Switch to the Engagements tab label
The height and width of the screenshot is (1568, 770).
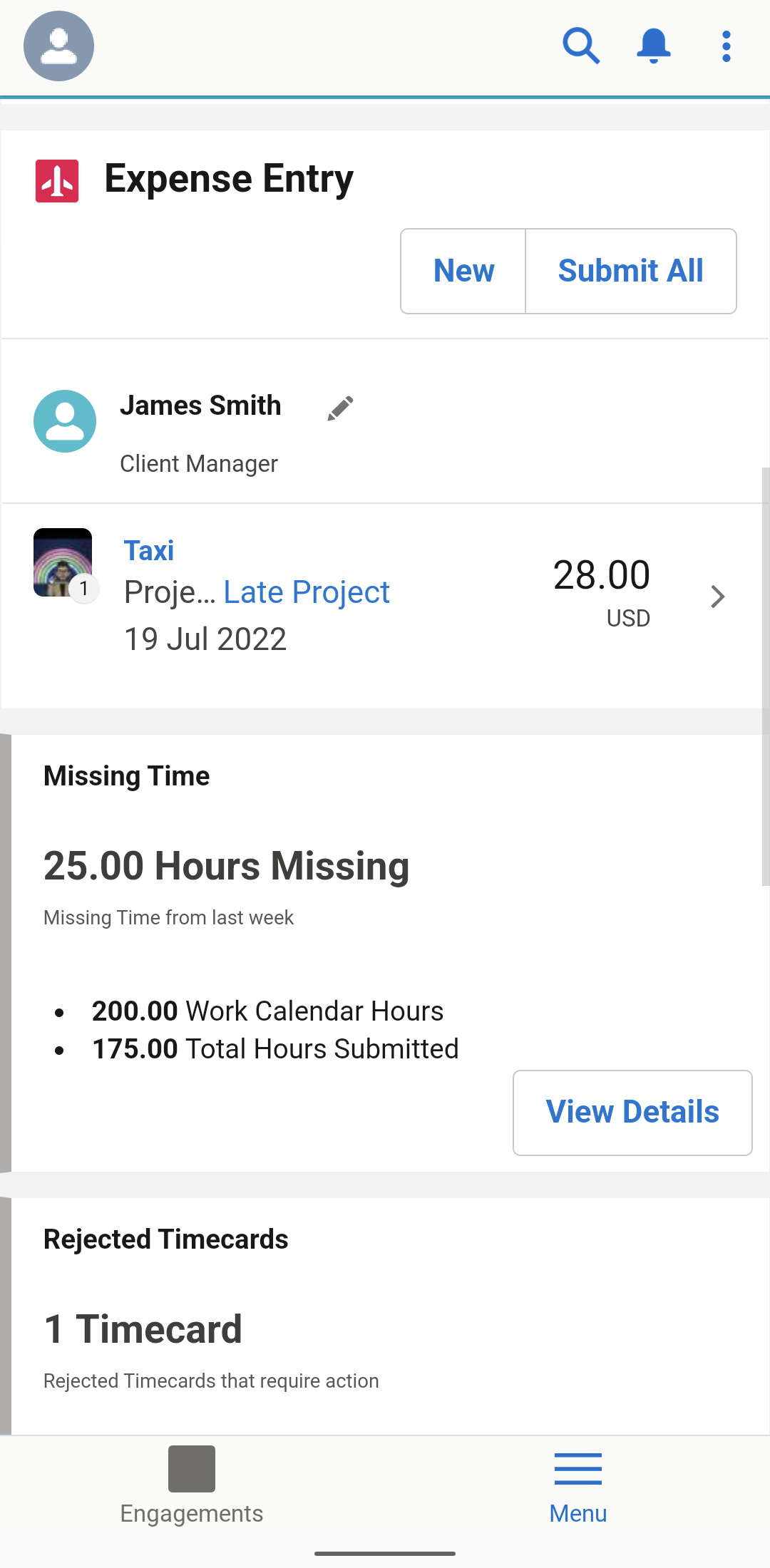191,1513
